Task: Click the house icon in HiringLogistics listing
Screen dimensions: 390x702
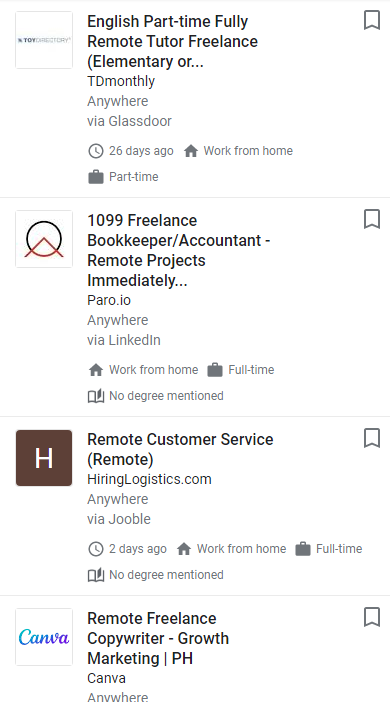Action: click(x=184, y=549)
